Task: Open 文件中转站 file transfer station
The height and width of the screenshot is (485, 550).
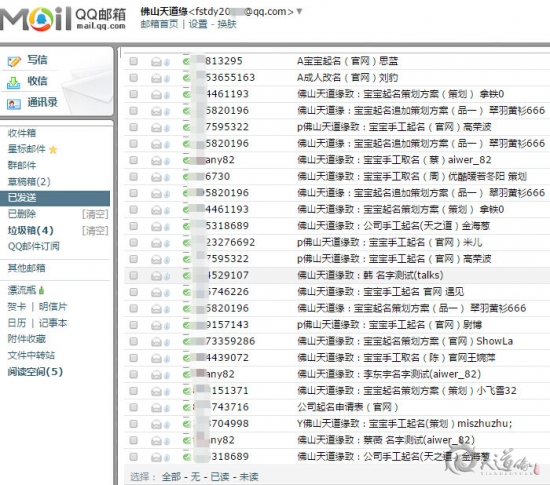Action: pyautogui.click(x=31, y=355)
